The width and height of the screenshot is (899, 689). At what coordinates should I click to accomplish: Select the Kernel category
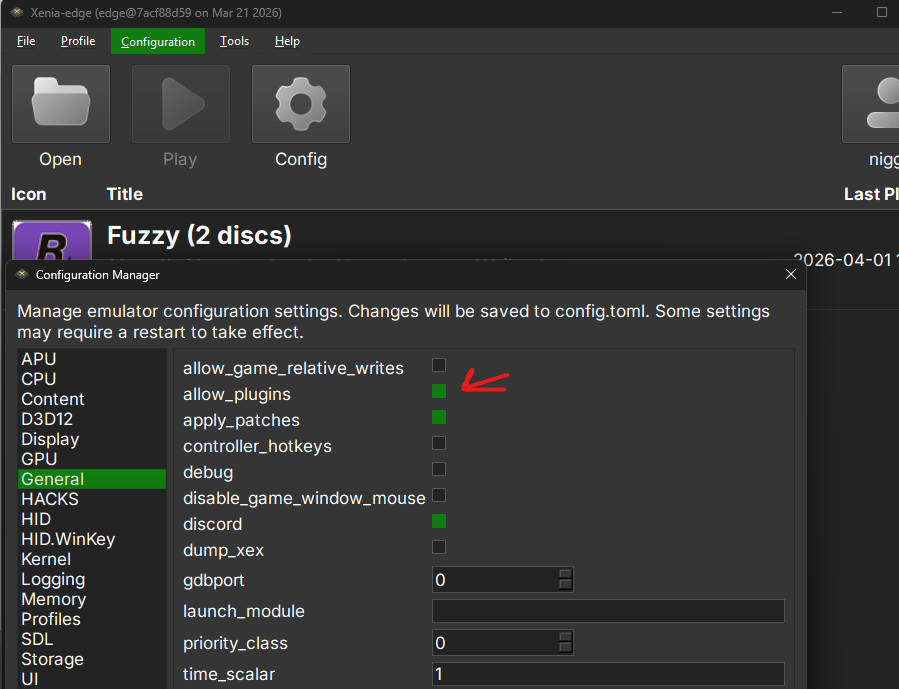92,559
